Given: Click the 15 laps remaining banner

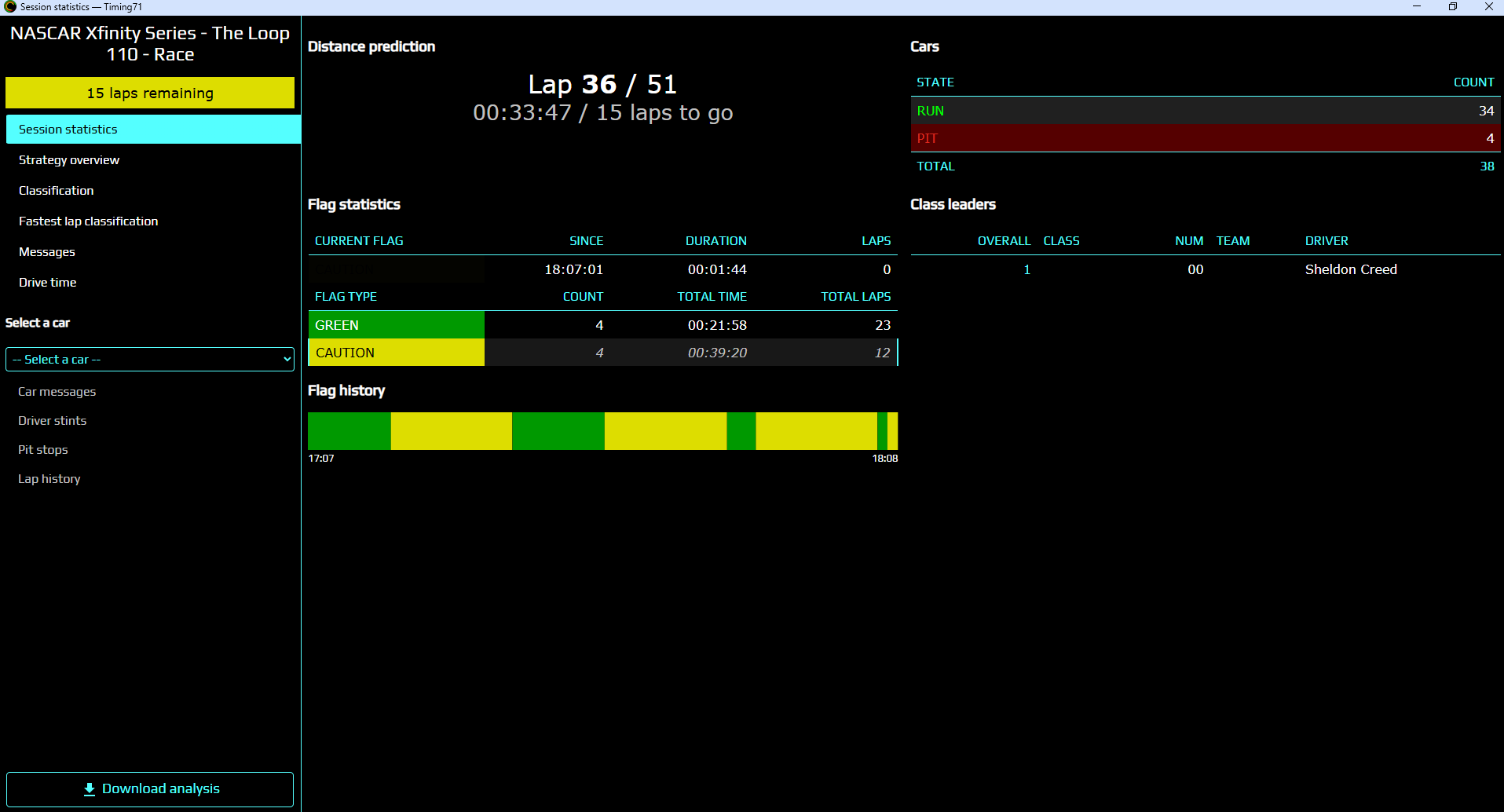Looking at the screenshot, I should click(150, 93).
